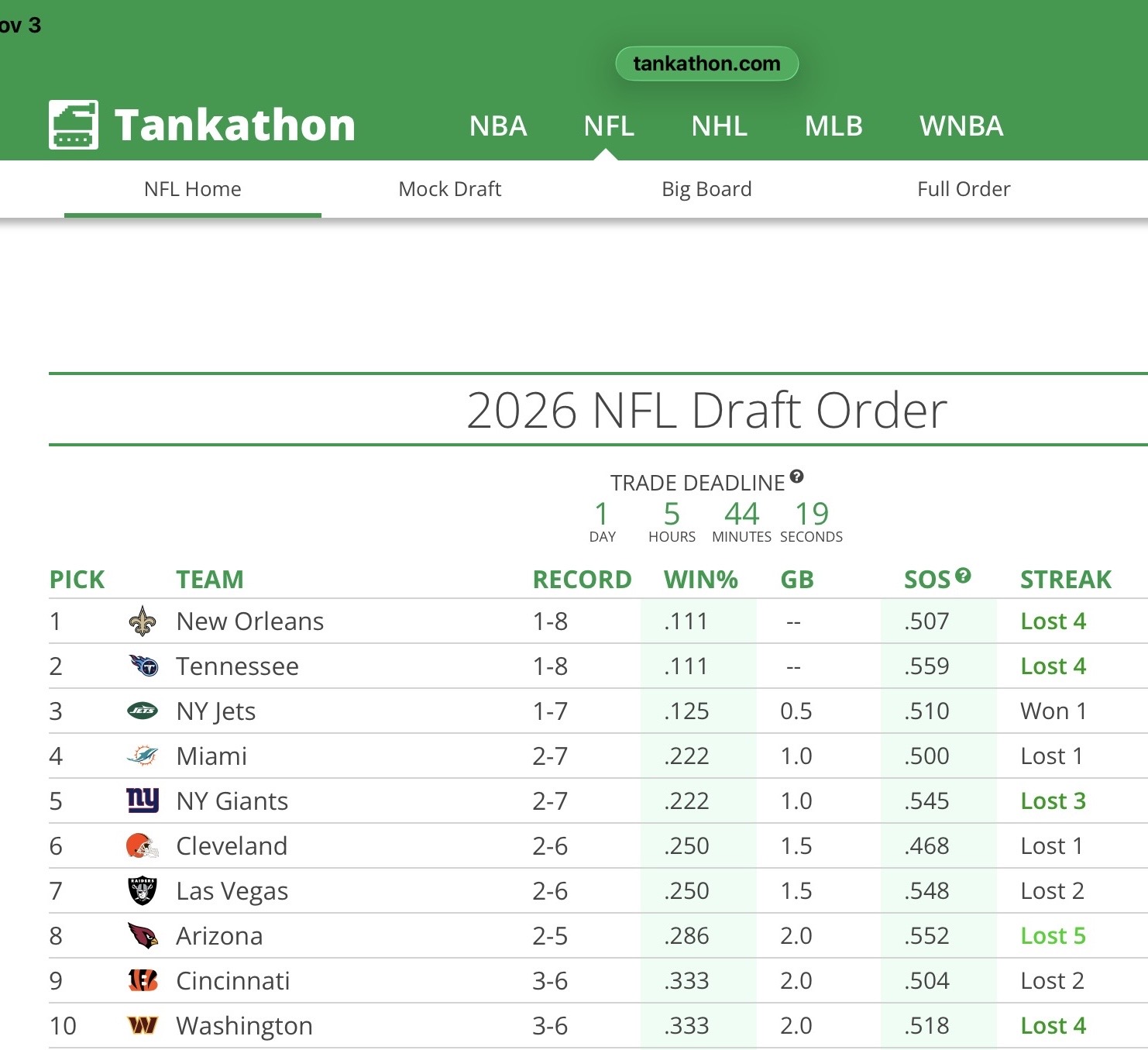This screenshot has height=1050, width=1148.
Task: Click the Tankathon logo icon
Action: click(x=74, y=125)
